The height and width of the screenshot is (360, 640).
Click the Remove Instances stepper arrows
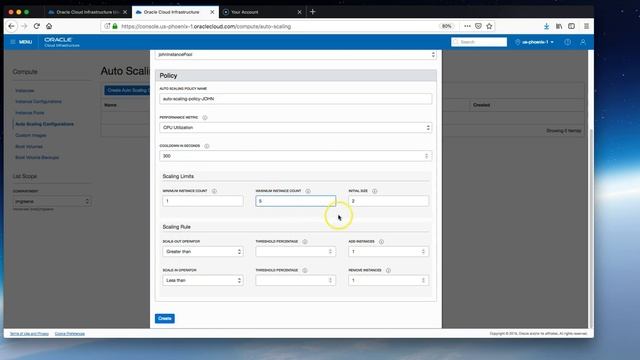point(423,280)
